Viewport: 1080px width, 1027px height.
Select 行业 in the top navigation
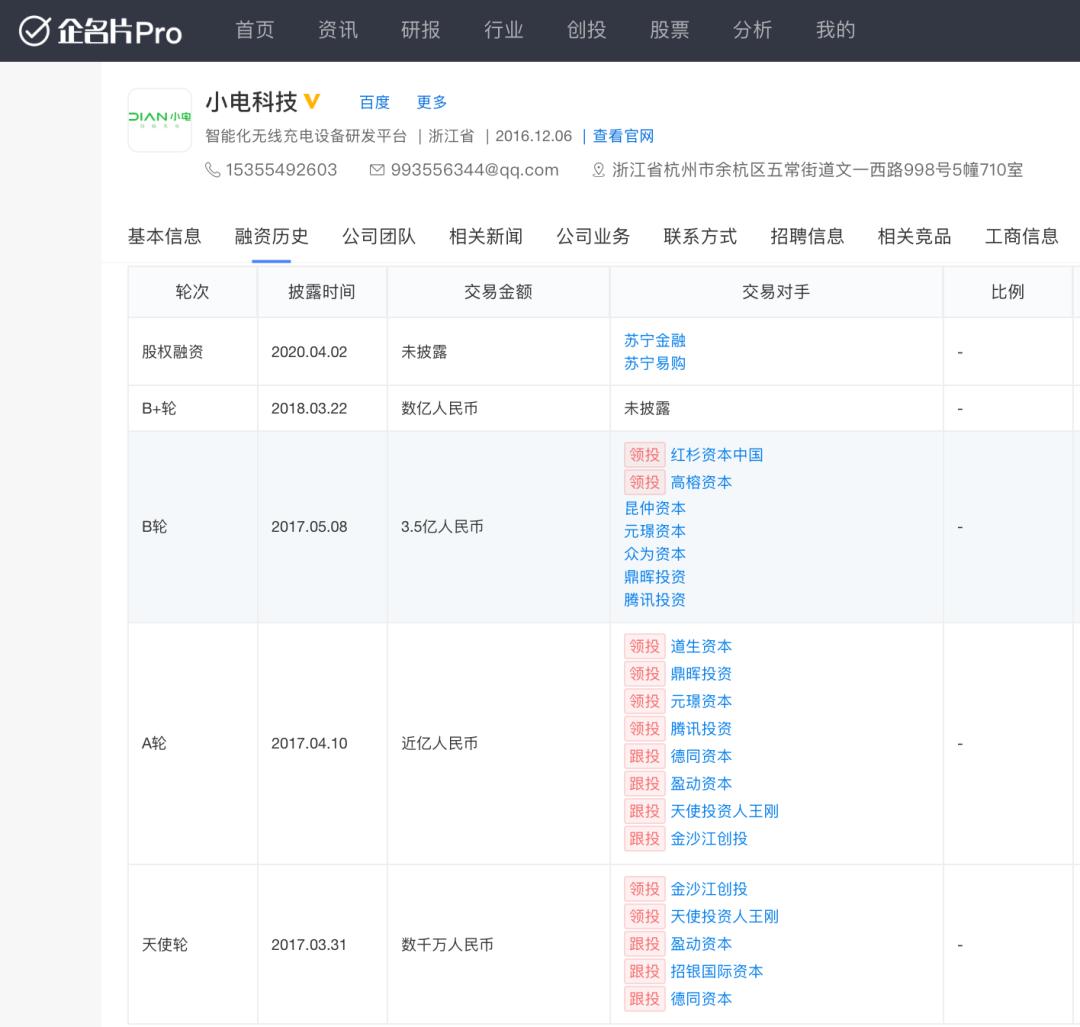click(x=503, y=30)
